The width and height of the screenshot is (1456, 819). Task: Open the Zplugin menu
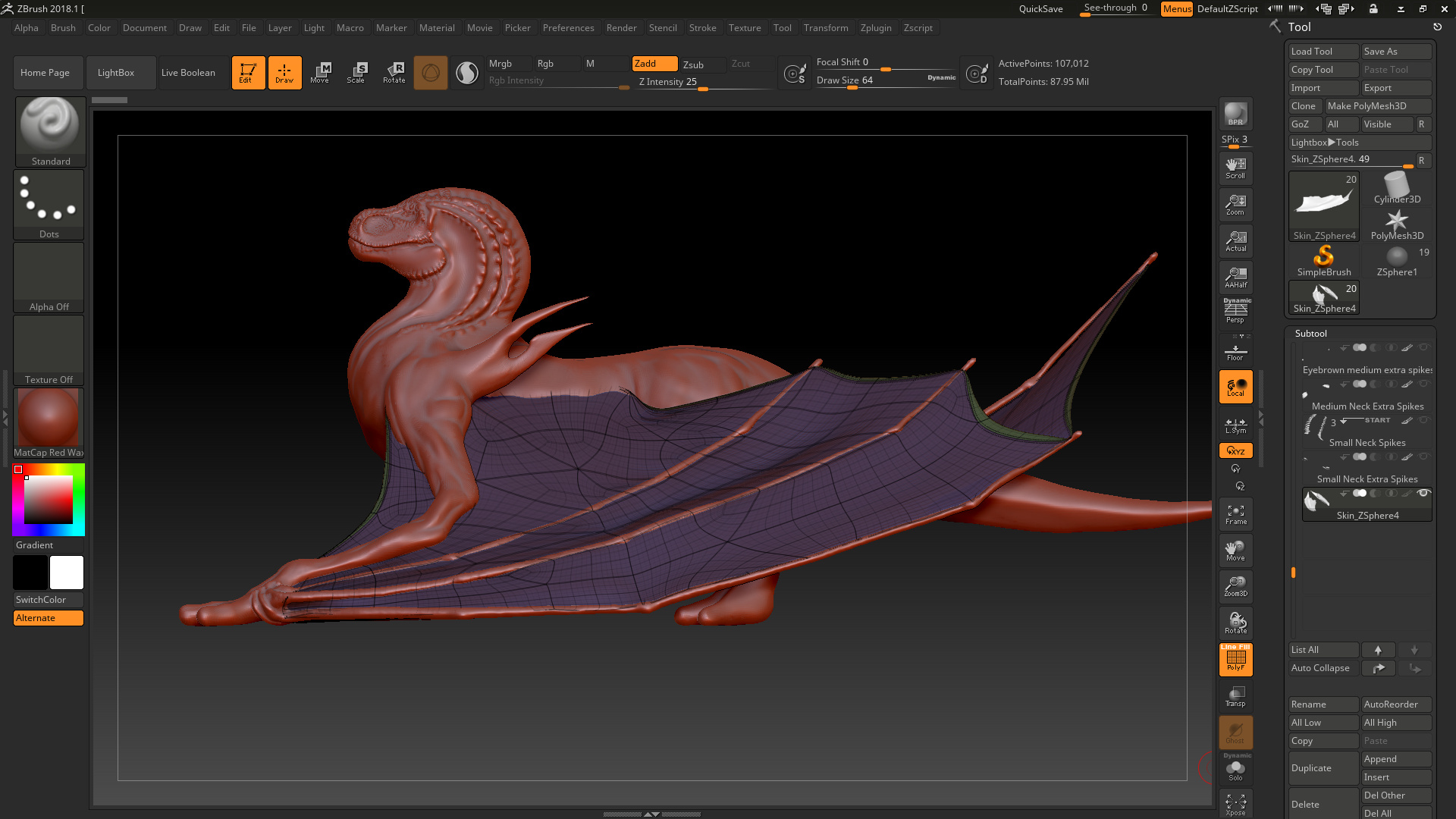(x=875, y=28)
